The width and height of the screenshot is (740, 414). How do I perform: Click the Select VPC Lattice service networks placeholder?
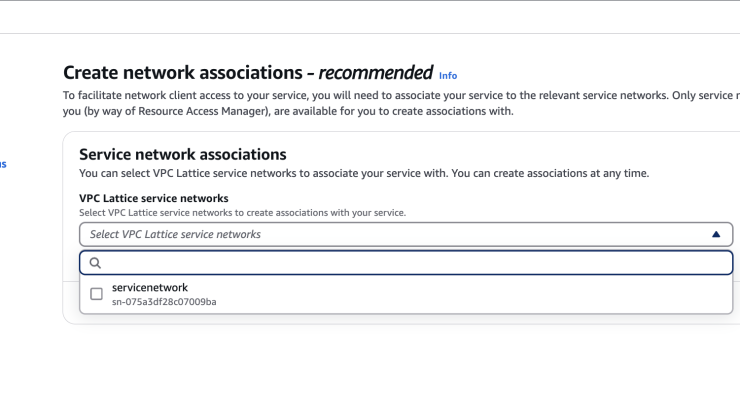(x=175, y=235)
